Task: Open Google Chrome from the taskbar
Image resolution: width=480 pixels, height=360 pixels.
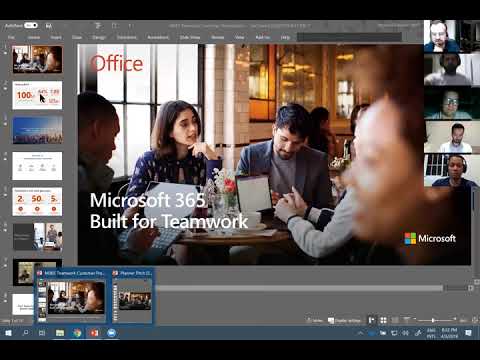Action: (77, 333)
